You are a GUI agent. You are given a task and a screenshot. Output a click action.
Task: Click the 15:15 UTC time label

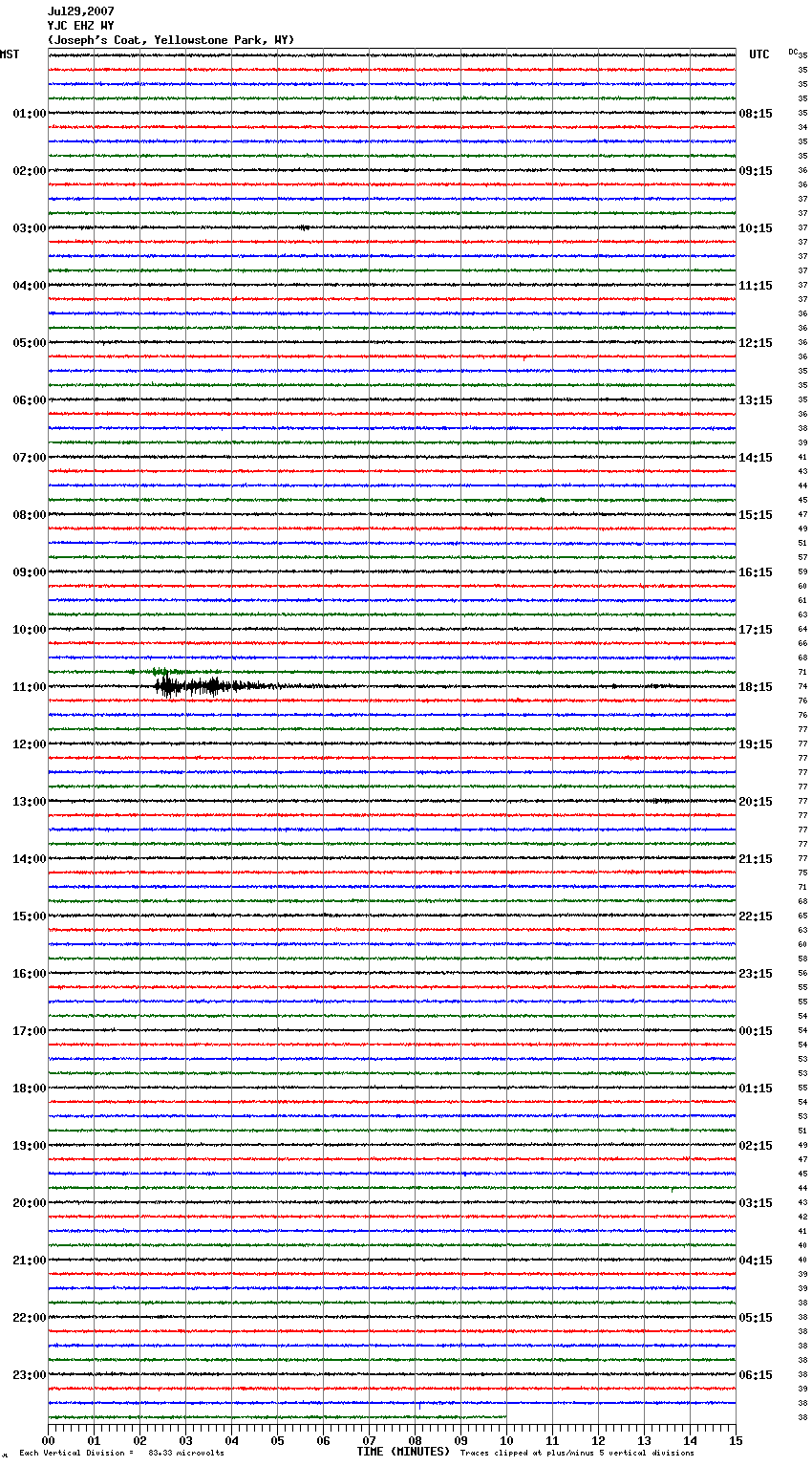click(756, 515)
